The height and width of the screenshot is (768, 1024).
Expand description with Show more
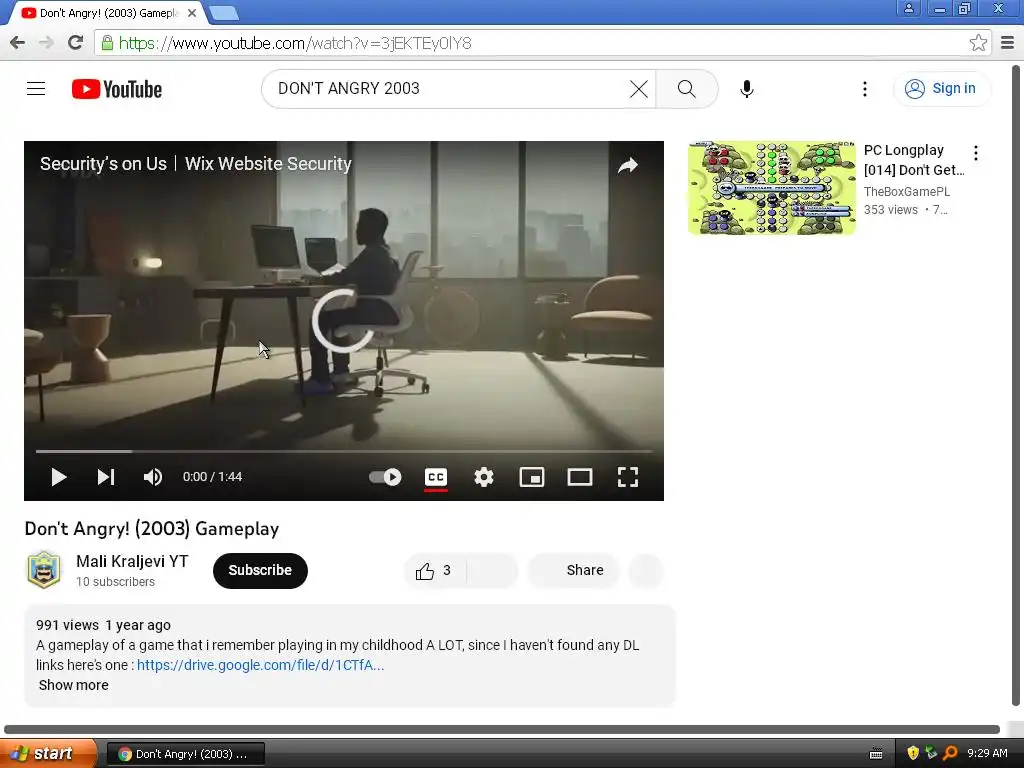pyautogui.click(x=73, y=685)
